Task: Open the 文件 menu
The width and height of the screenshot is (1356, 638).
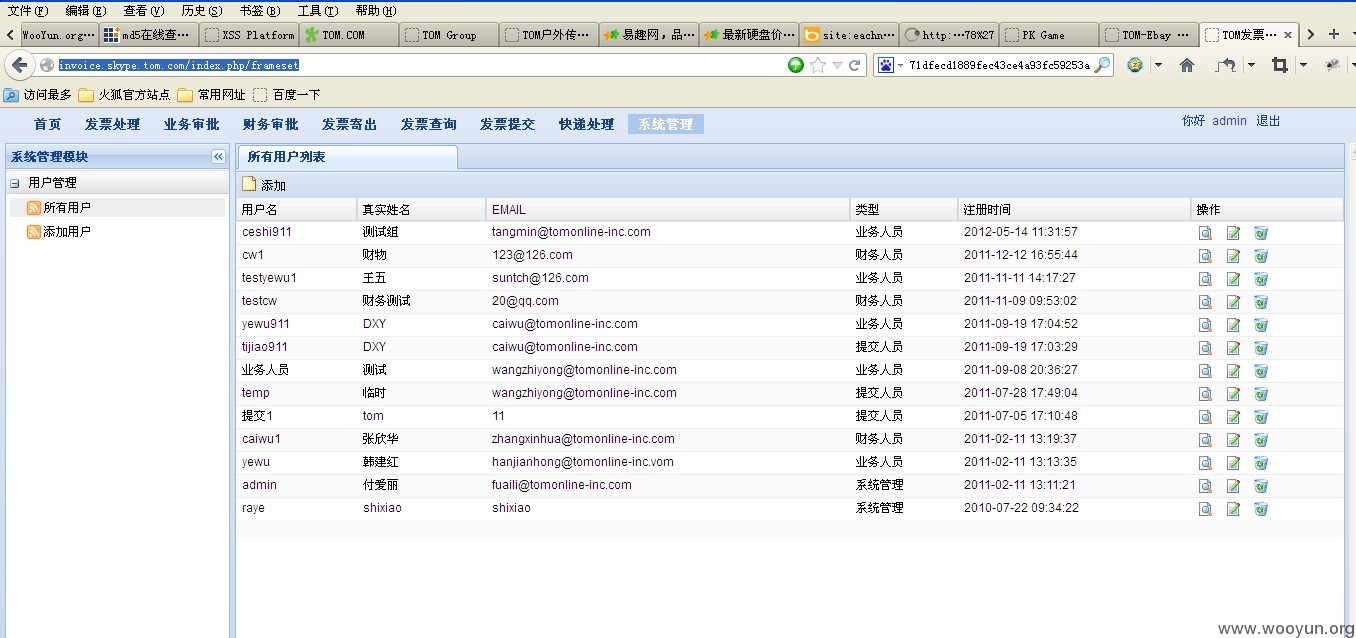Action: [x=27, y=11]
